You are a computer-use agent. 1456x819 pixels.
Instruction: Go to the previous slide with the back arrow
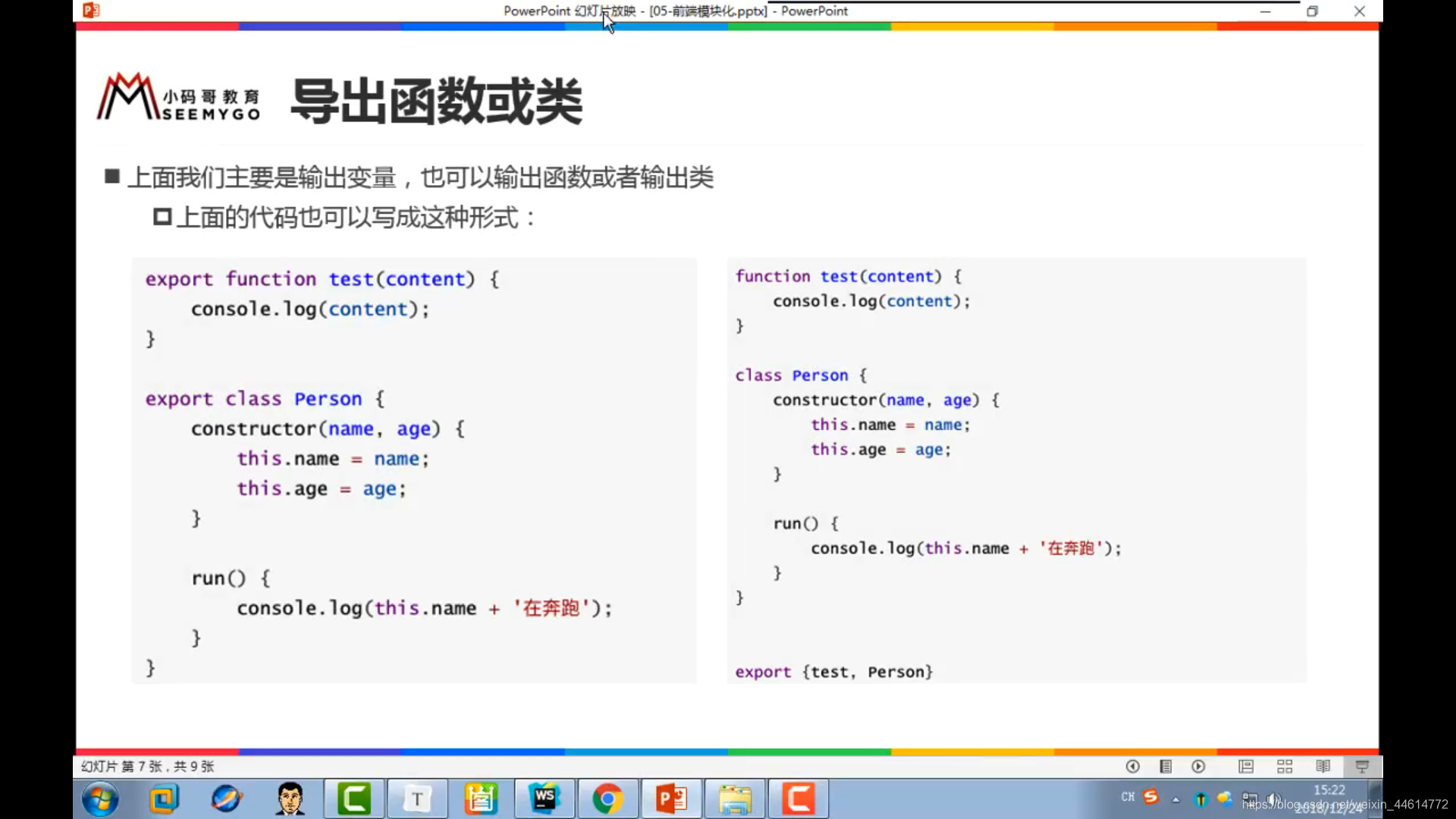1132,767
